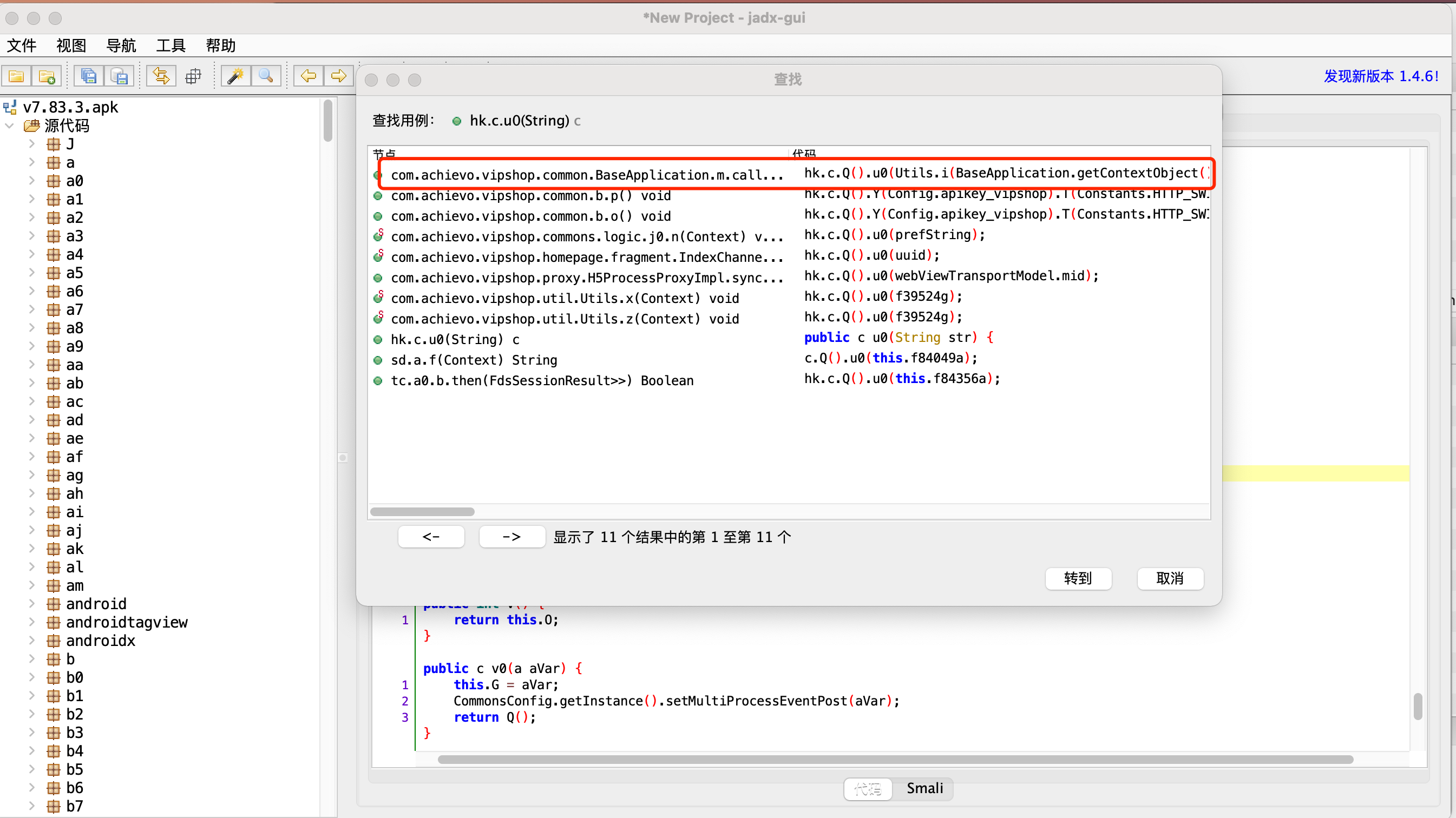
Task: Click the save all floppy disks icon
Action: pyautogui.click(x=89, y=76)
